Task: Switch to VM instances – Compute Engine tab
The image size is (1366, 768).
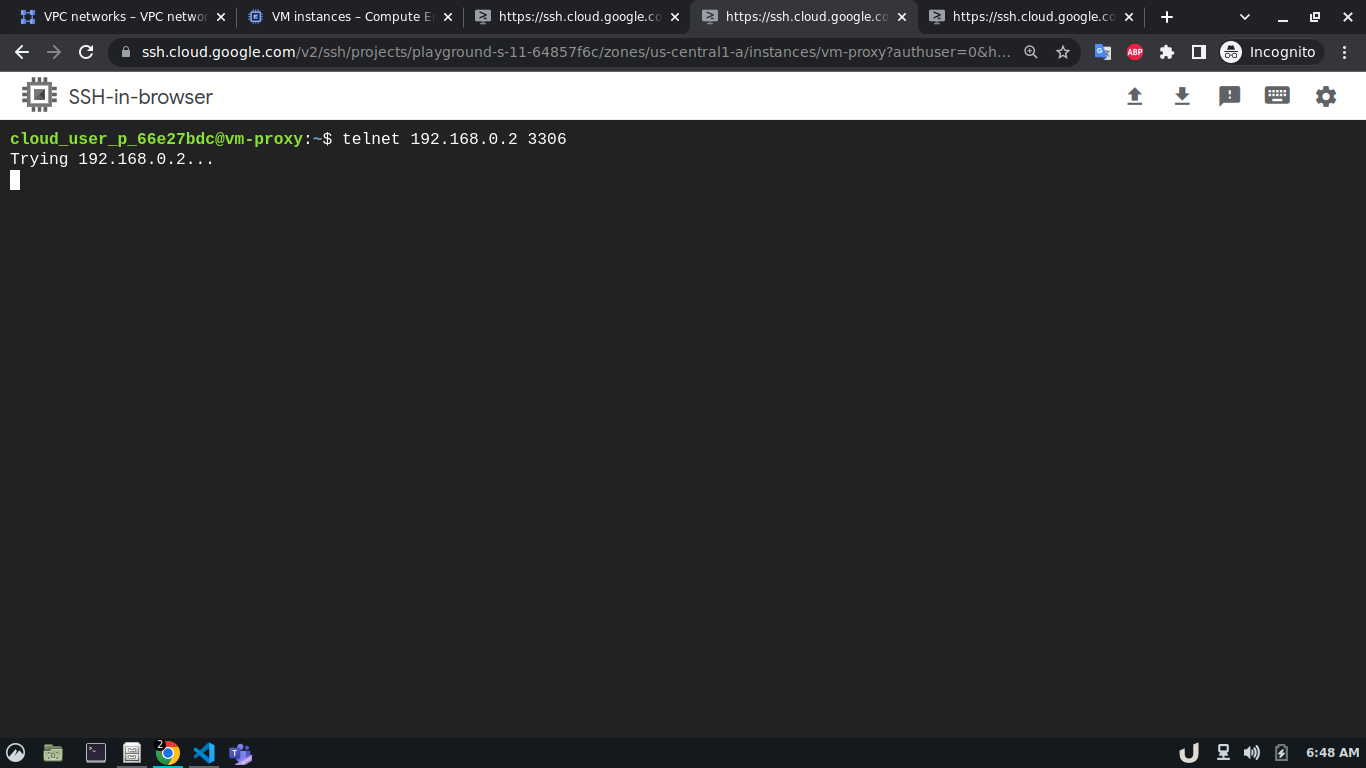Action: (351, 17)
